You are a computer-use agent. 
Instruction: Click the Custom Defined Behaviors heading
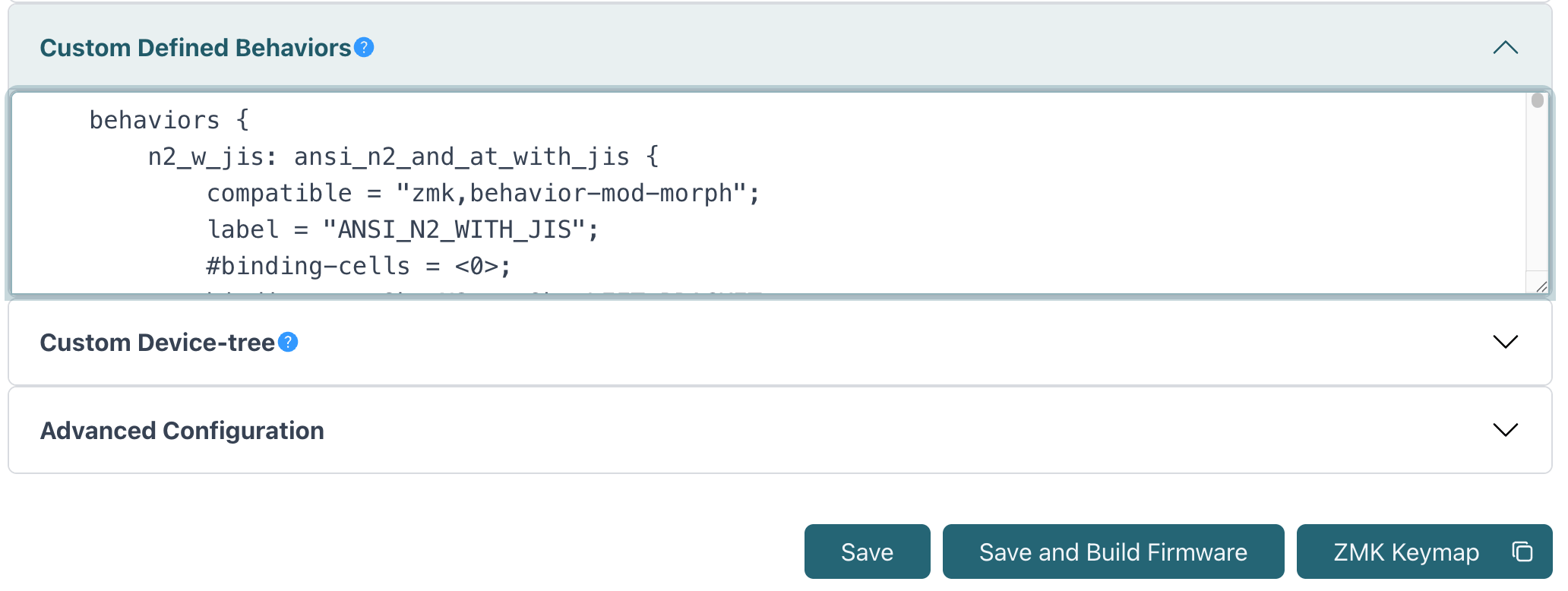[195, 48]
